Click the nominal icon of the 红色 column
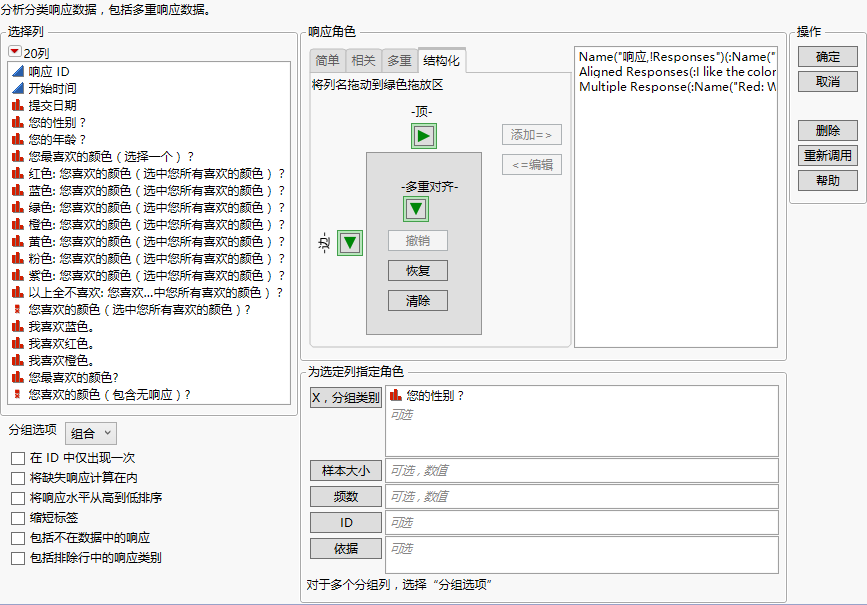Image resolution: width=867 pixels, height=605 pixels. tap(18, 174)
